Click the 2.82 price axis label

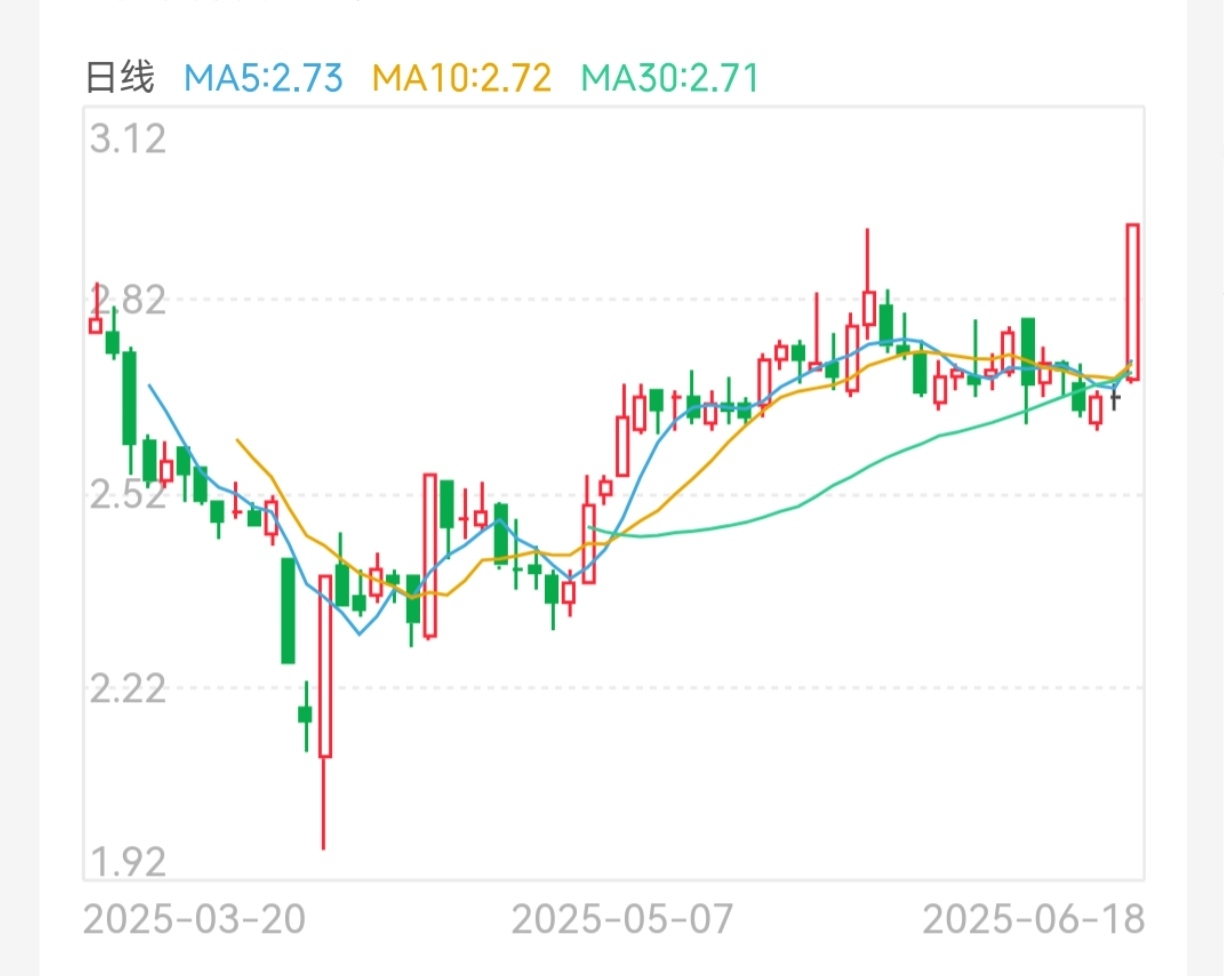coord(128,300)
